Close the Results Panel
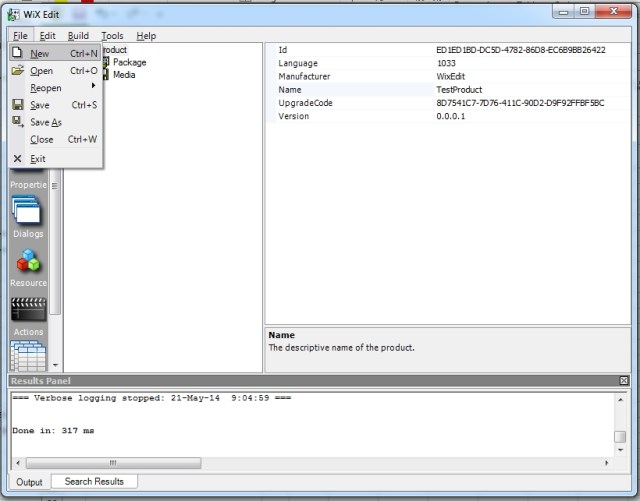The image size is (640, 501). (x=624, y=381)
